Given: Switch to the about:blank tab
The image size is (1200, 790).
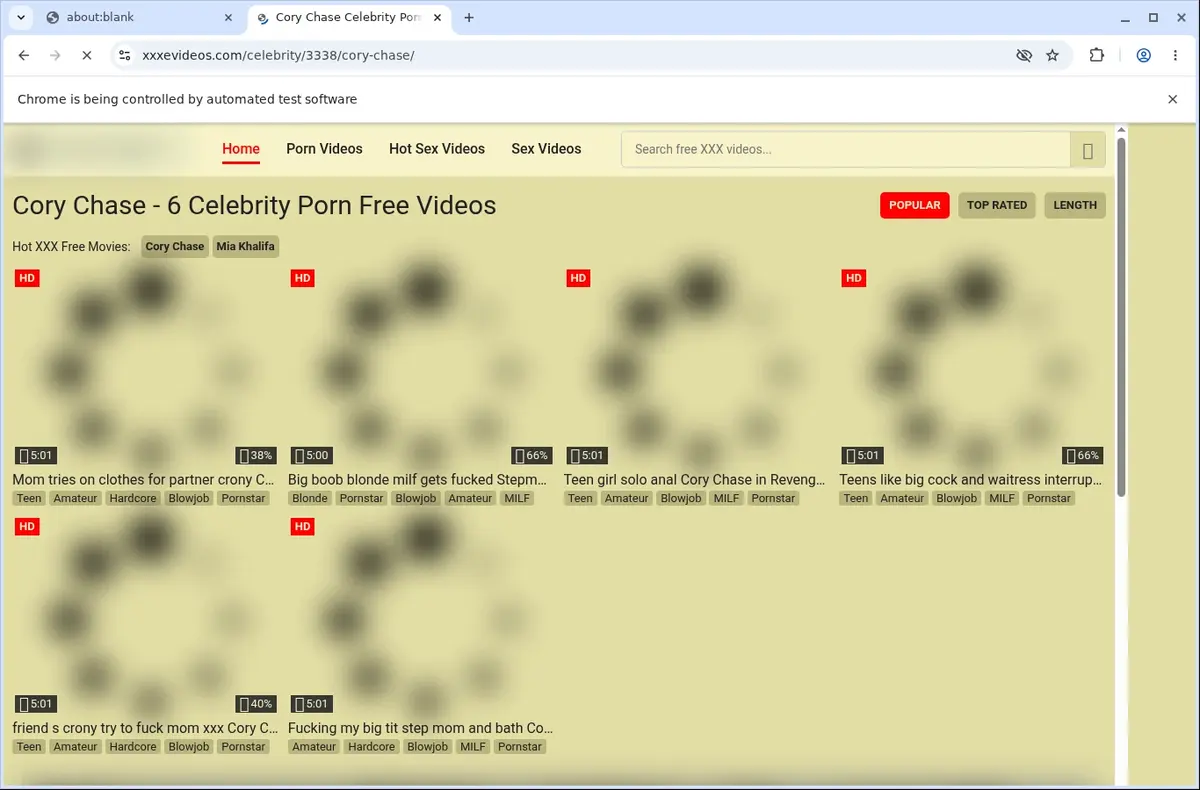Looking at the screenshot, I should [140, 17].
